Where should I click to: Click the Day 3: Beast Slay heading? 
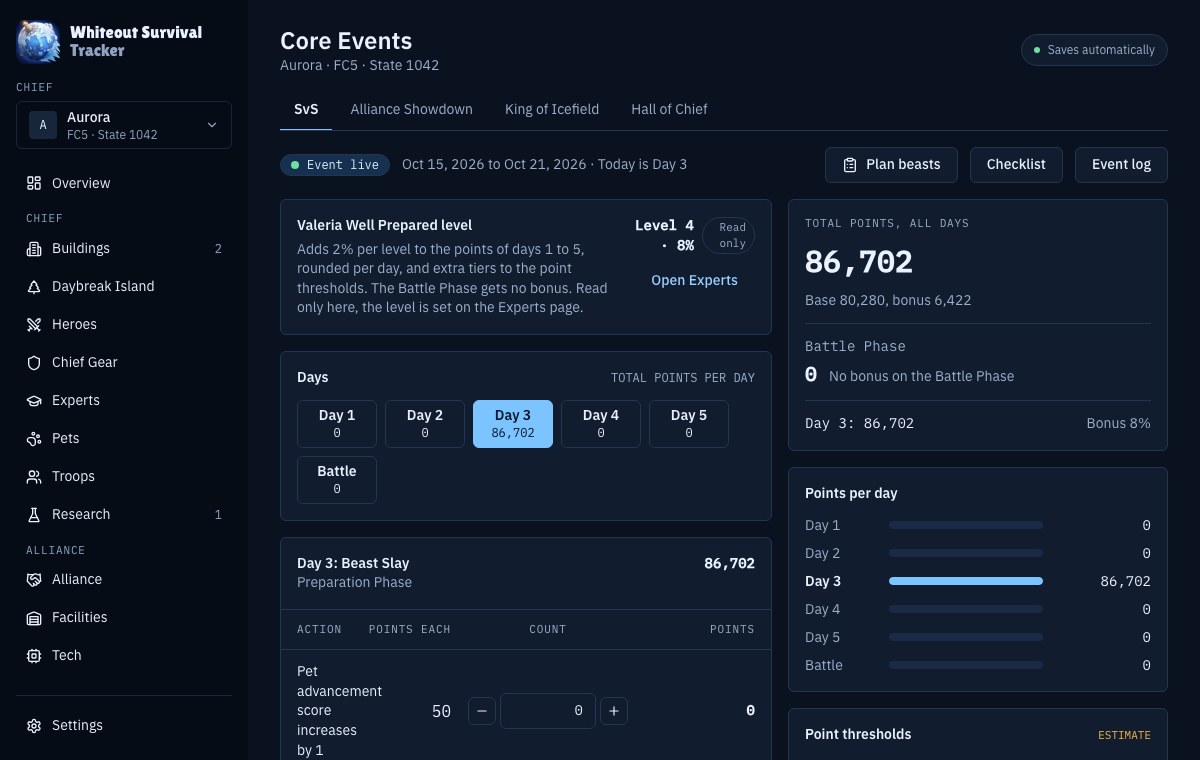point(353,563)
